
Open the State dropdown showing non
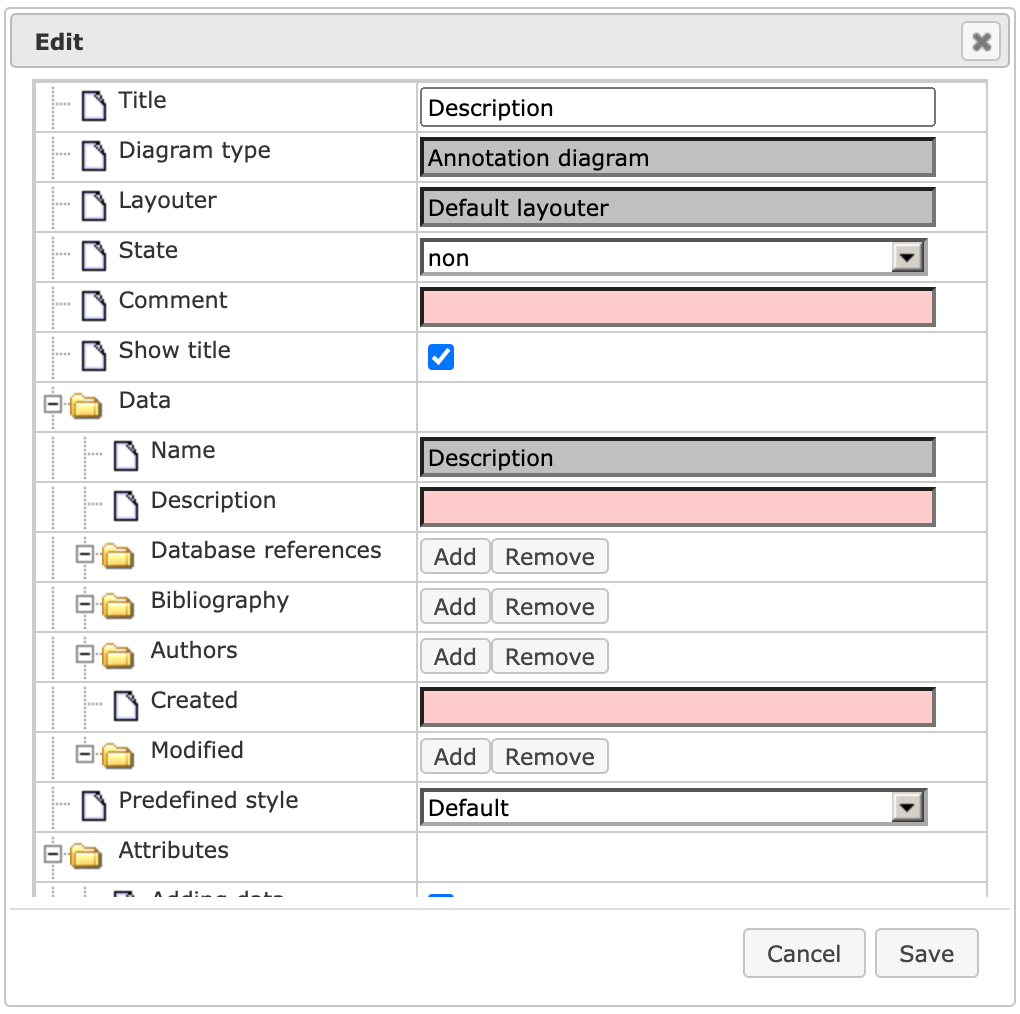click(x=674, y=258)
